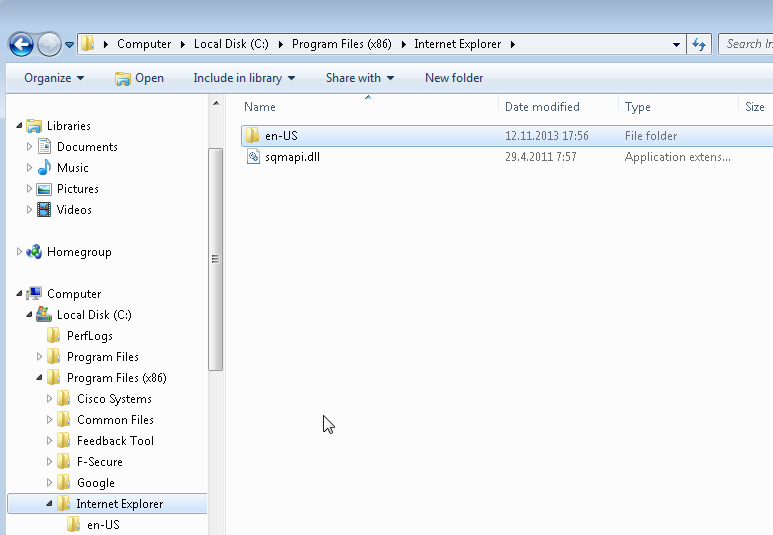Open the Organize menu
This screenshot has width=773, height=535.
coord(54,78)
